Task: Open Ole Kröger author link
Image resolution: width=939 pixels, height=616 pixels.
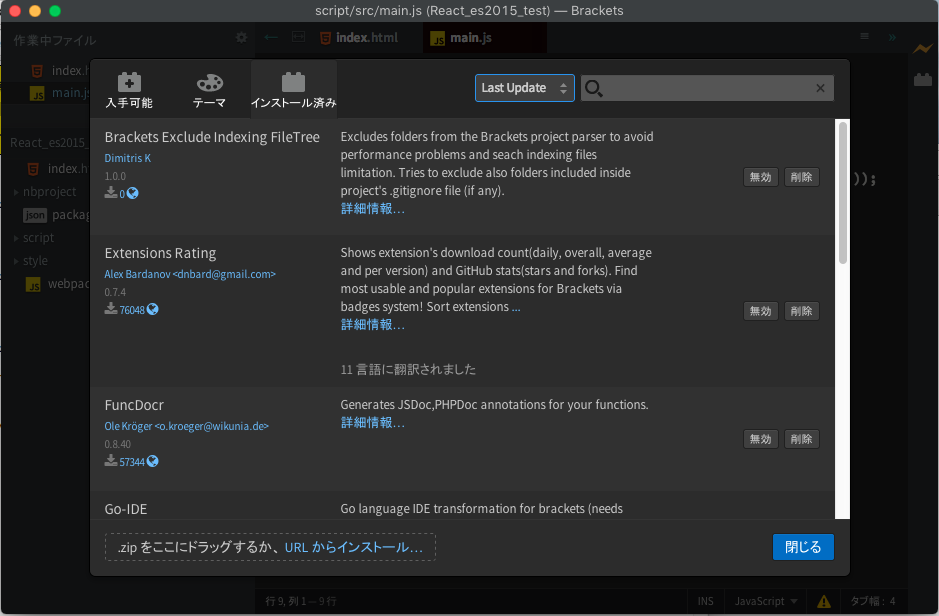Action: tap(186, 426)
